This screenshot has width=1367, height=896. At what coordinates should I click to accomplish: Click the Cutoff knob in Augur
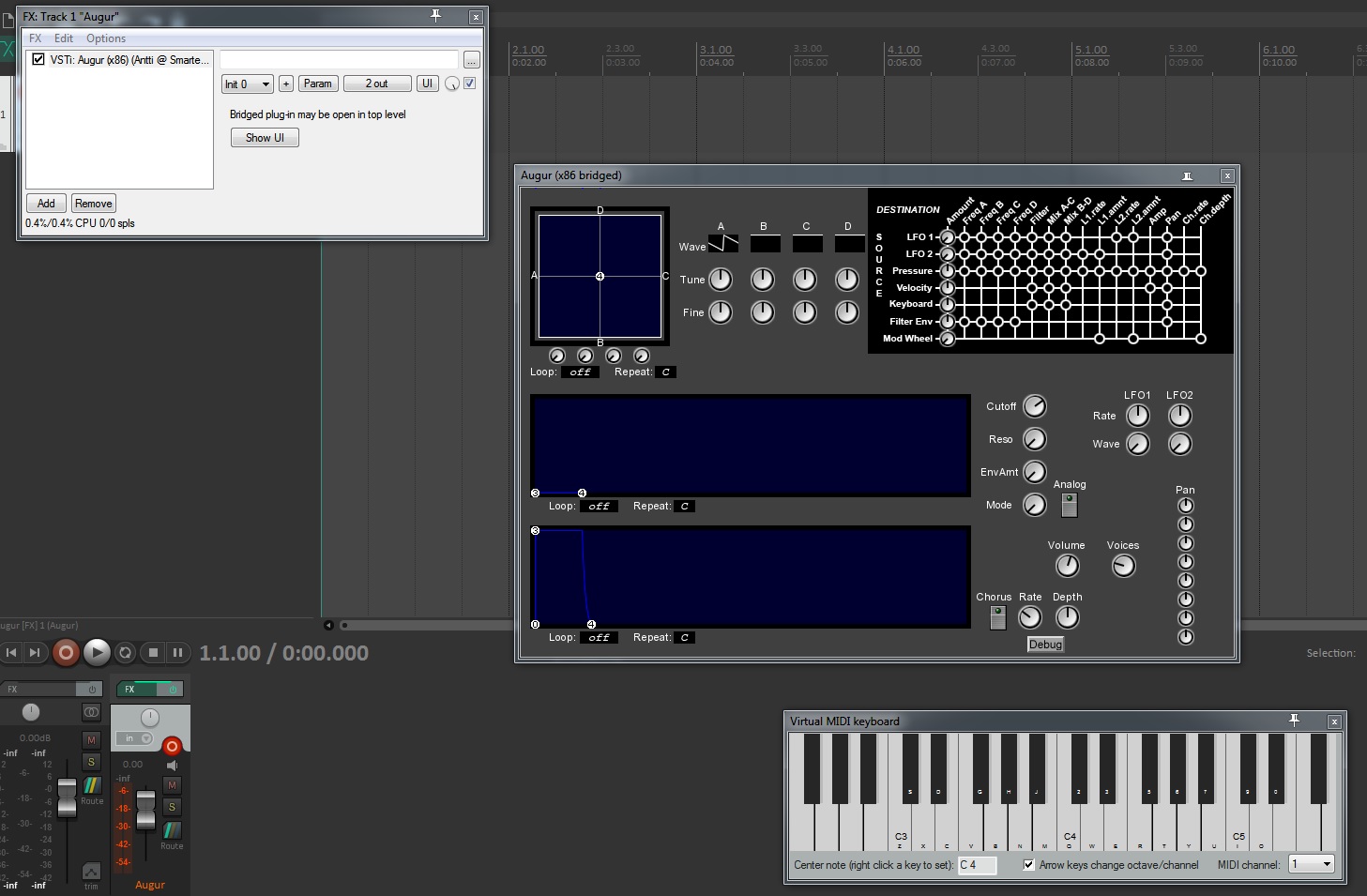pos(1034,406)
